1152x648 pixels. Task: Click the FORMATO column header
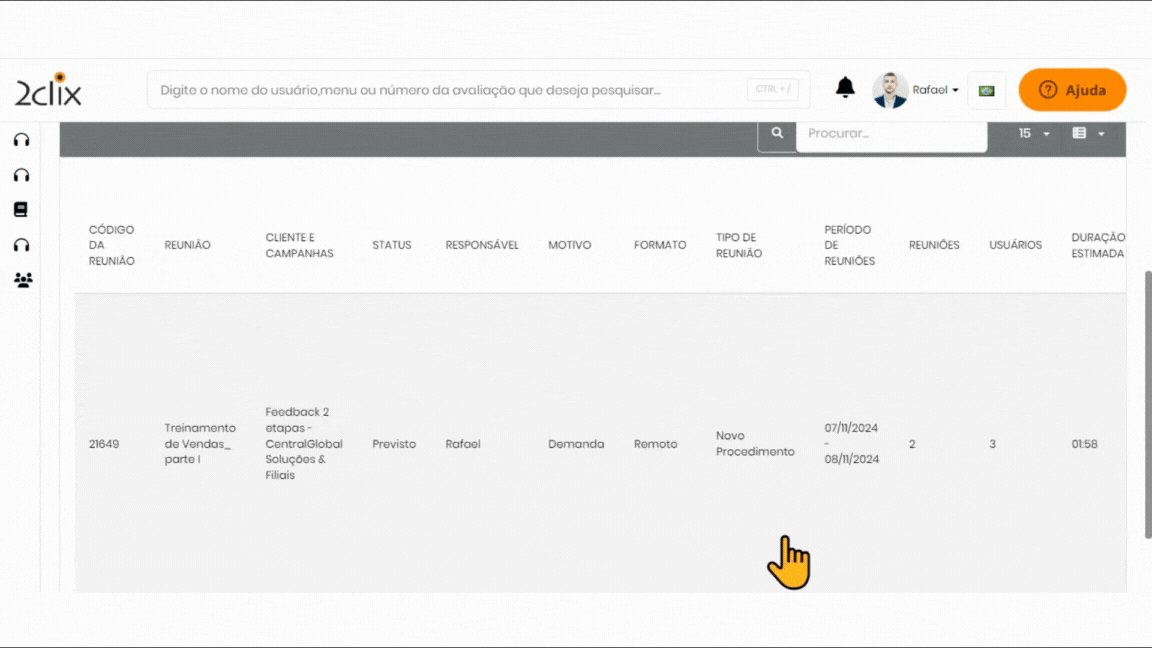click(x=660, y=245)
